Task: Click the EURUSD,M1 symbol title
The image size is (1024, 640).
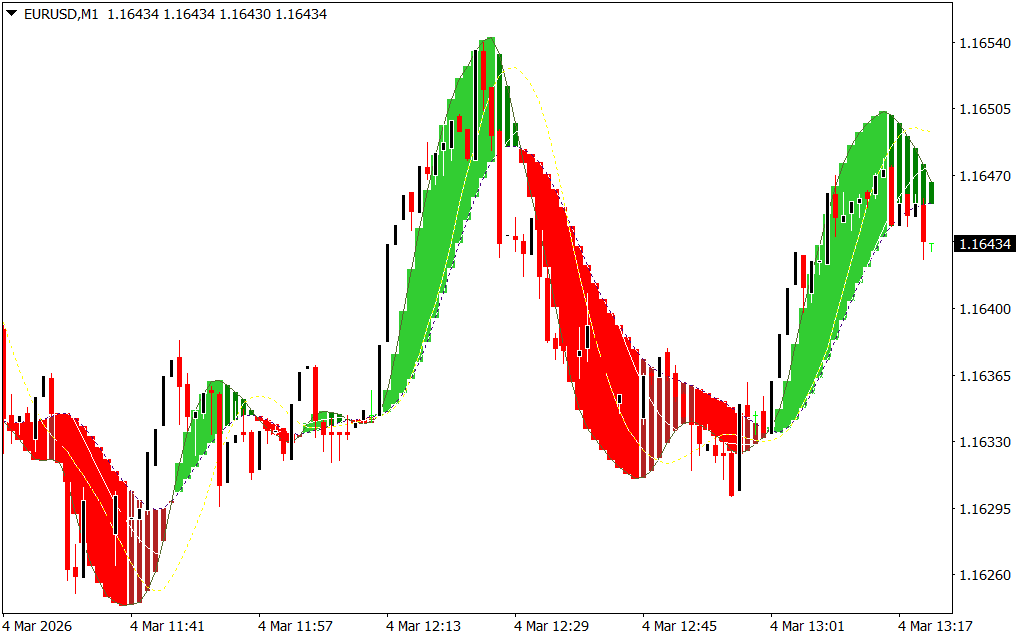Action: click(x=59, y=15)
